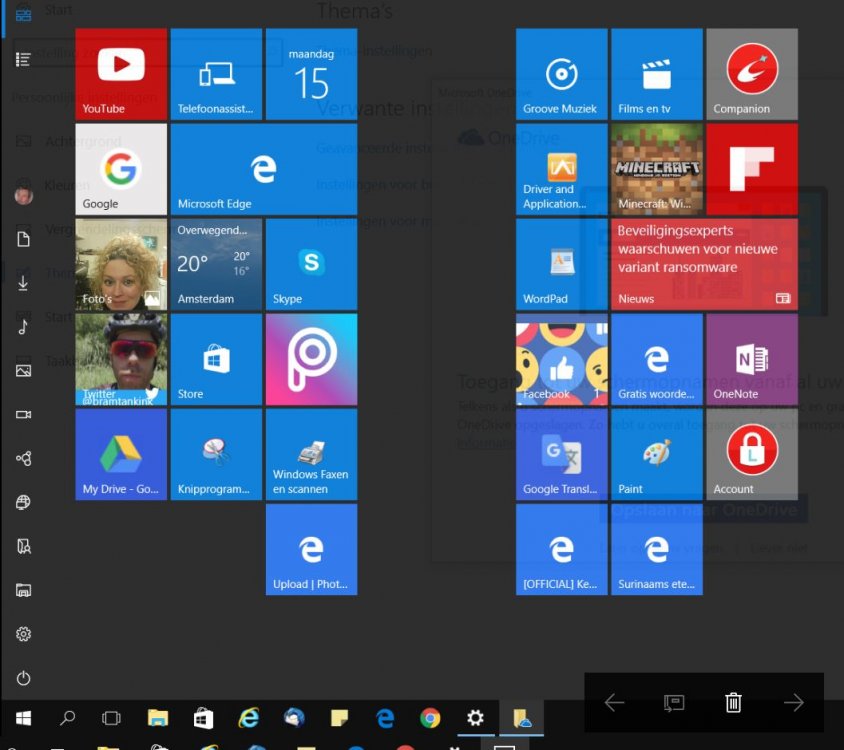Screen dimensions: 844x750
Task: Open the Google Translate tile
Action: pos(561,454)
